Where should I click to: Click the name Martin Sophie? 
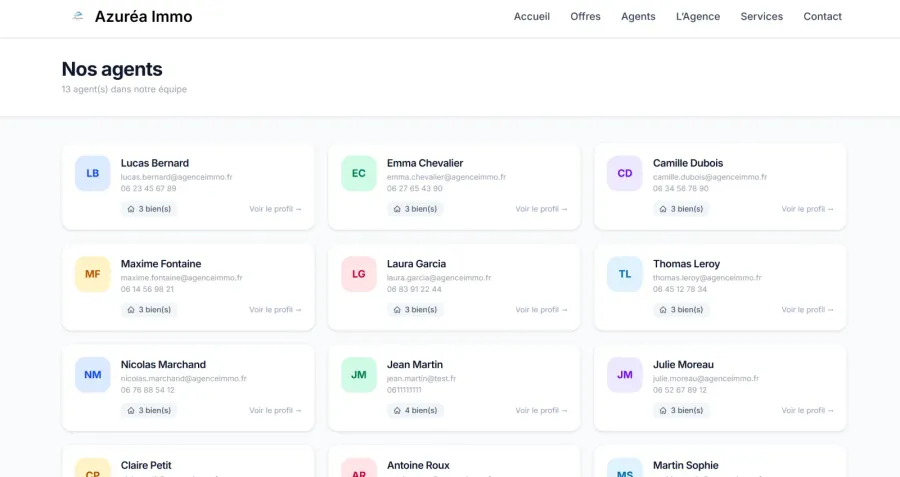[x=685, y=466]
